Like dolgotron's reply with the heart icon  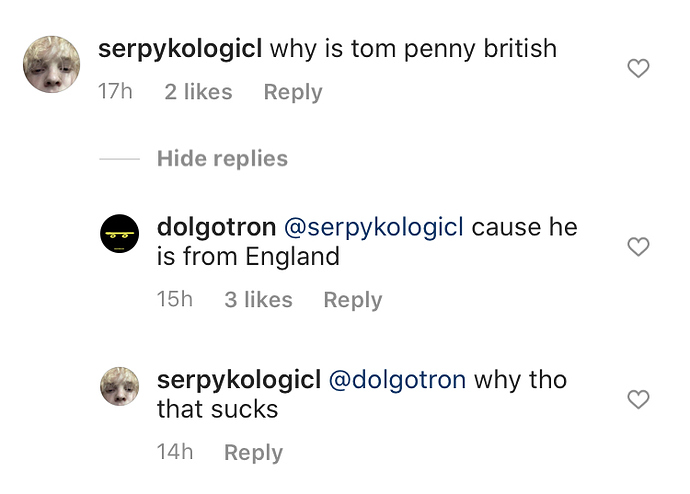coord(638,246)
